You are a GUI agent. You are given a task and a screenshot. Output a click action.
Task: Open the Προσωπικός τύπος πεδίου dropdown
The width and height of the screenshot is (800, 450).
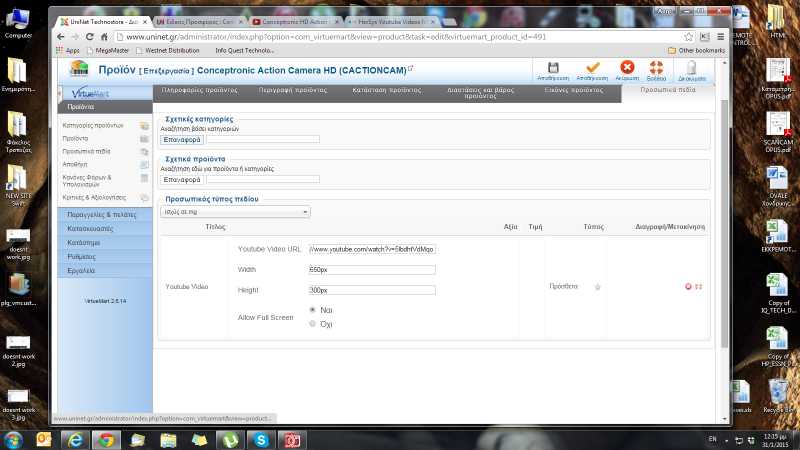[235, 212]
